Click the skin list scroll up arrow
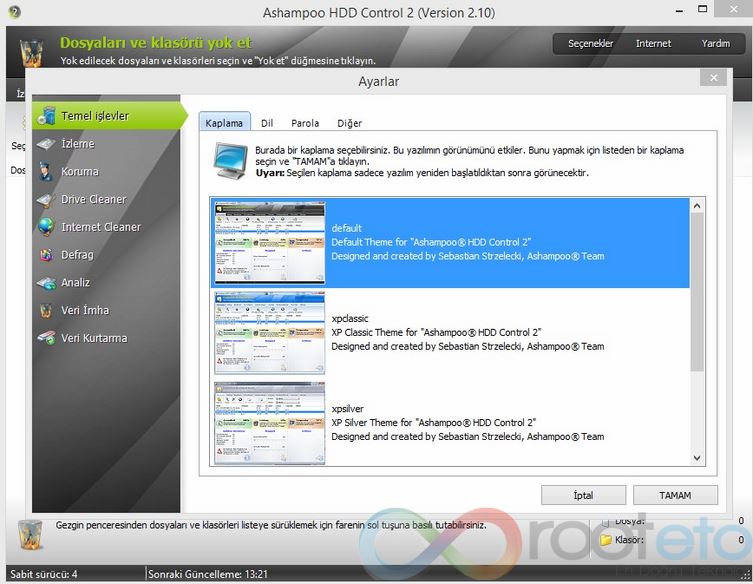This screenshot has width=753, height=584. (x=697, y=206)
